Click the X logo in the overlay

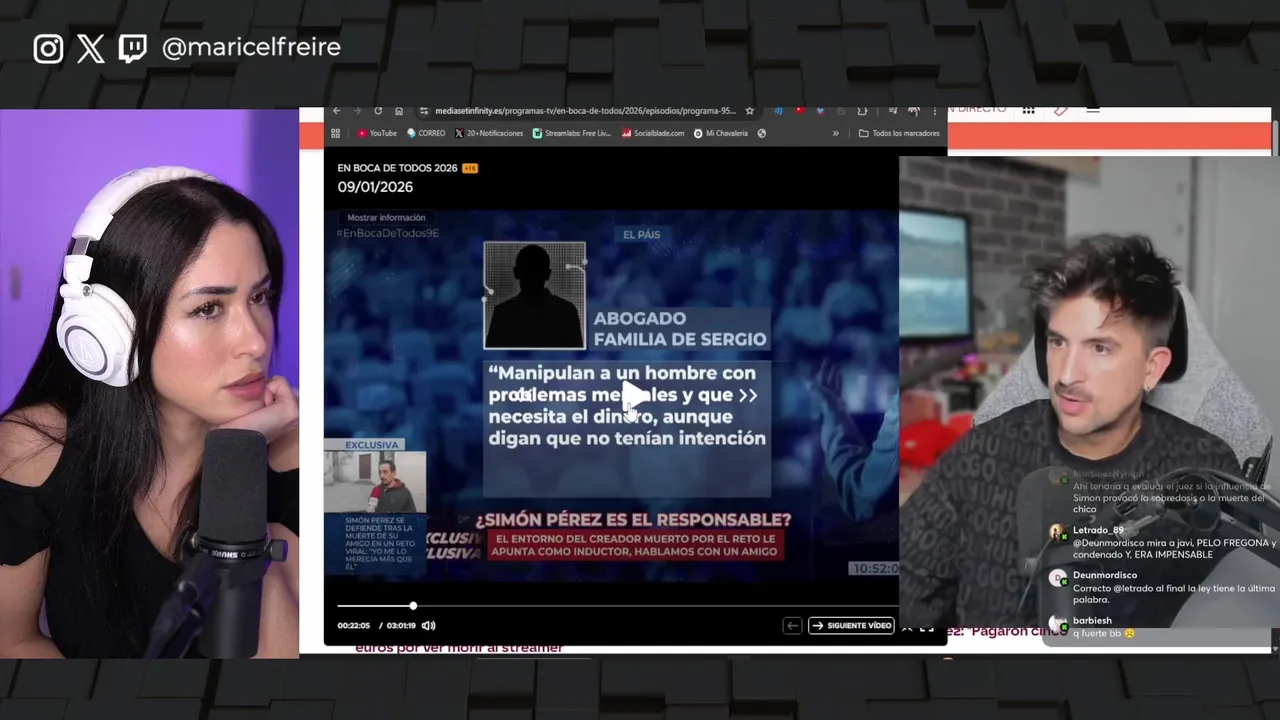coord(90,48)
